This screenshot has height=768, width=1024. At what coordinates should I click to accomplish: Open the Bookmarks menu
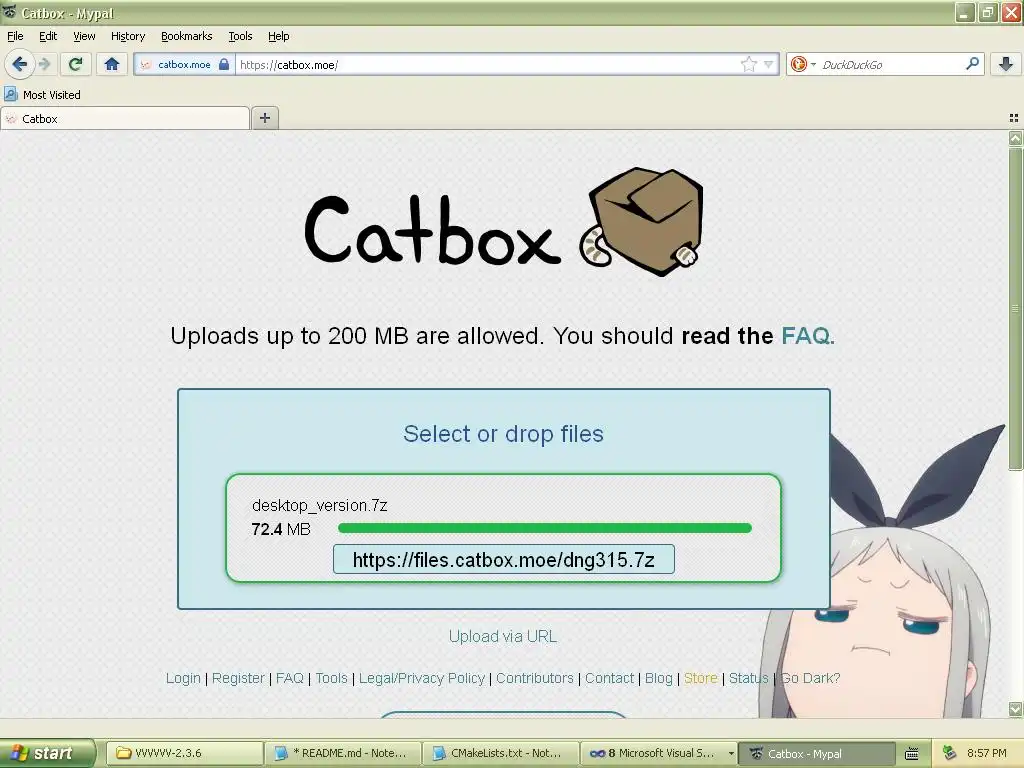click(186, 36)
